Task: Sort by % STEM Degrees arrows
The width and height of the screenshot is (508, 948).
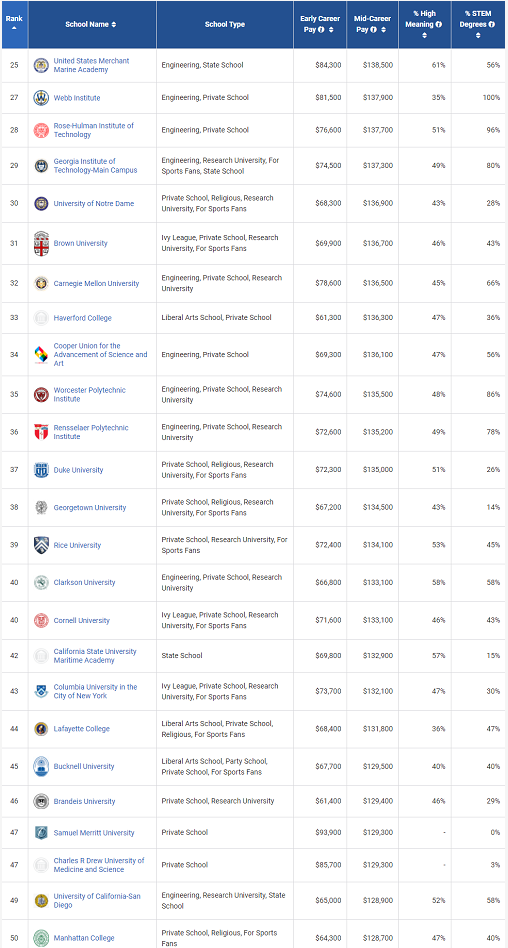Action: coord(478,35)
